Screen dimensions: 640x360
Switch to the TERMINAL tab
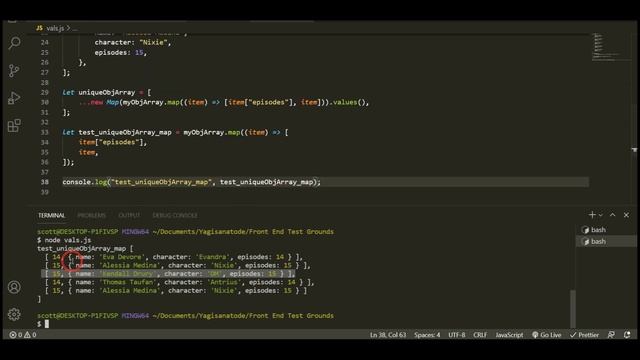(51, 215)
